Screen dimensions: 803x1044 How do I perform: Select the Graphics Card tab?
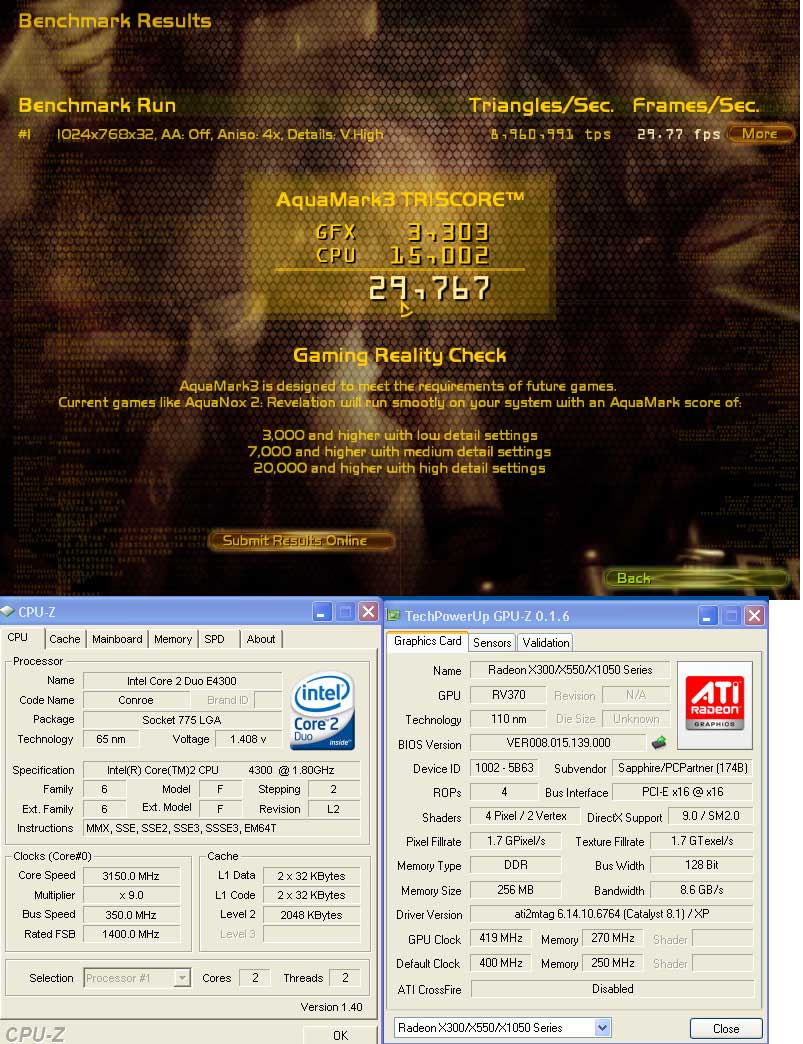(x=427, y=641)
